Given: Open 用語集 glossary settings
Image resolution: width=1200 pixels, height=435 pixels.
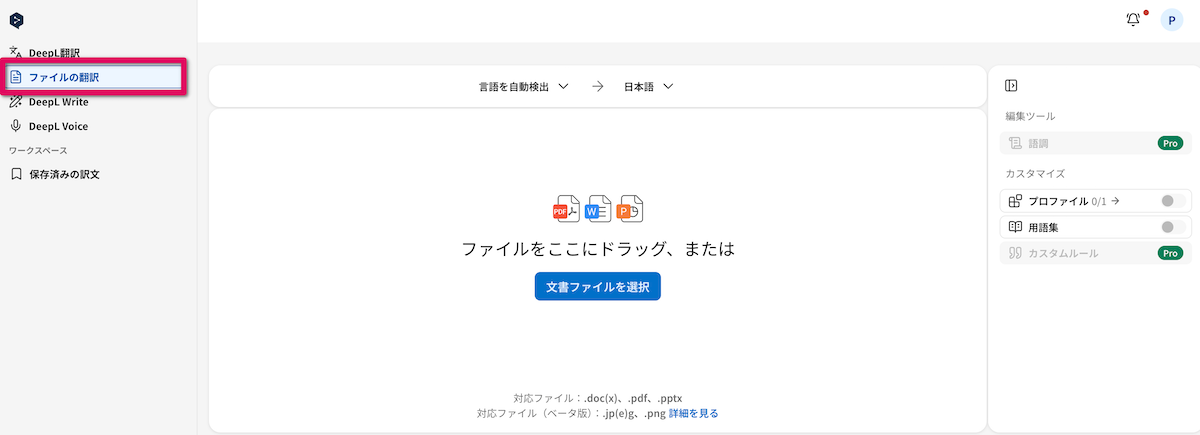Looking at the screenshot, I should pos(1042,227).
